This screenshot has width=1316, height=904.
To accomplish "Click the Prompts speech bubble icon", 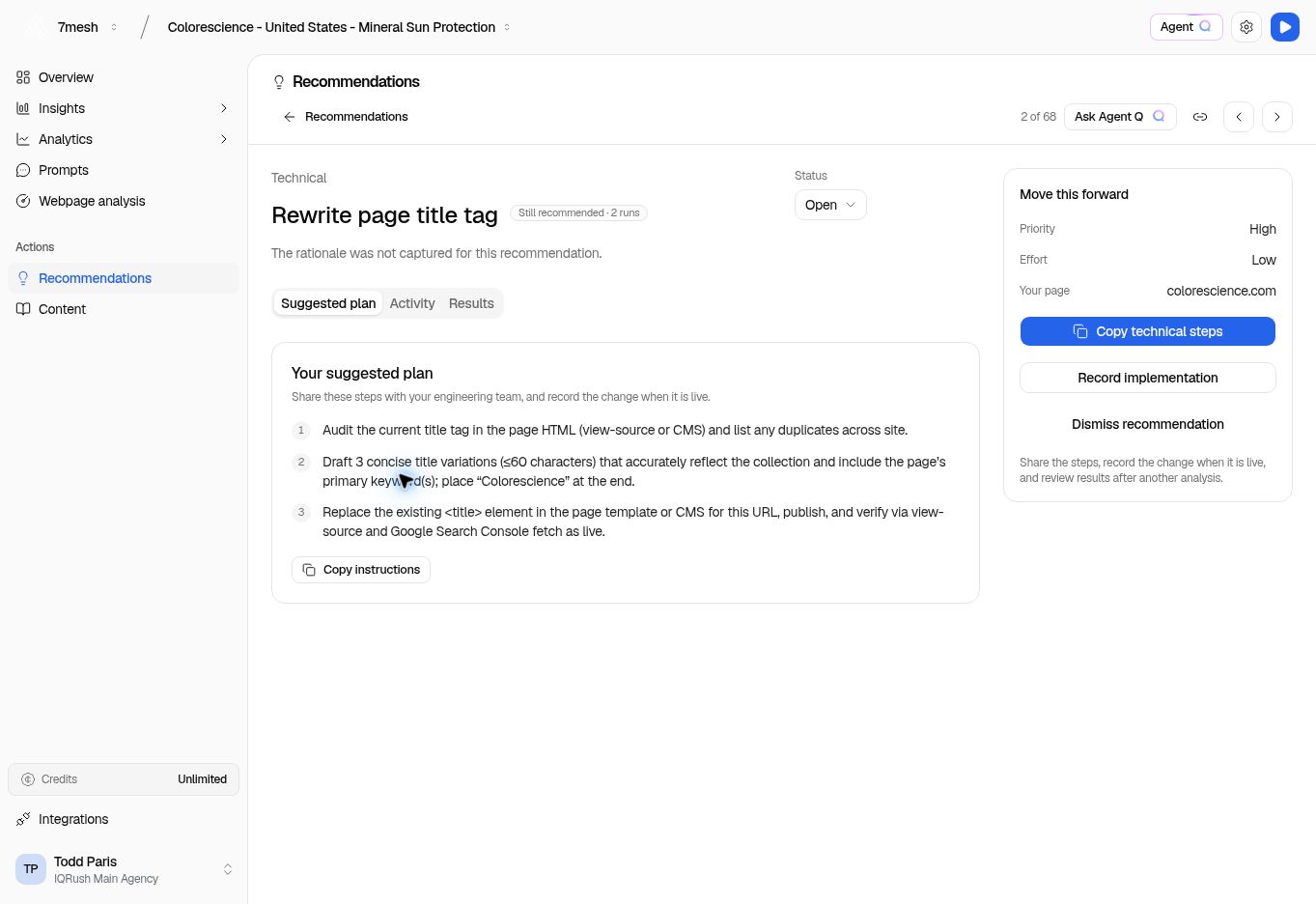I will click(x=23, y=170).
